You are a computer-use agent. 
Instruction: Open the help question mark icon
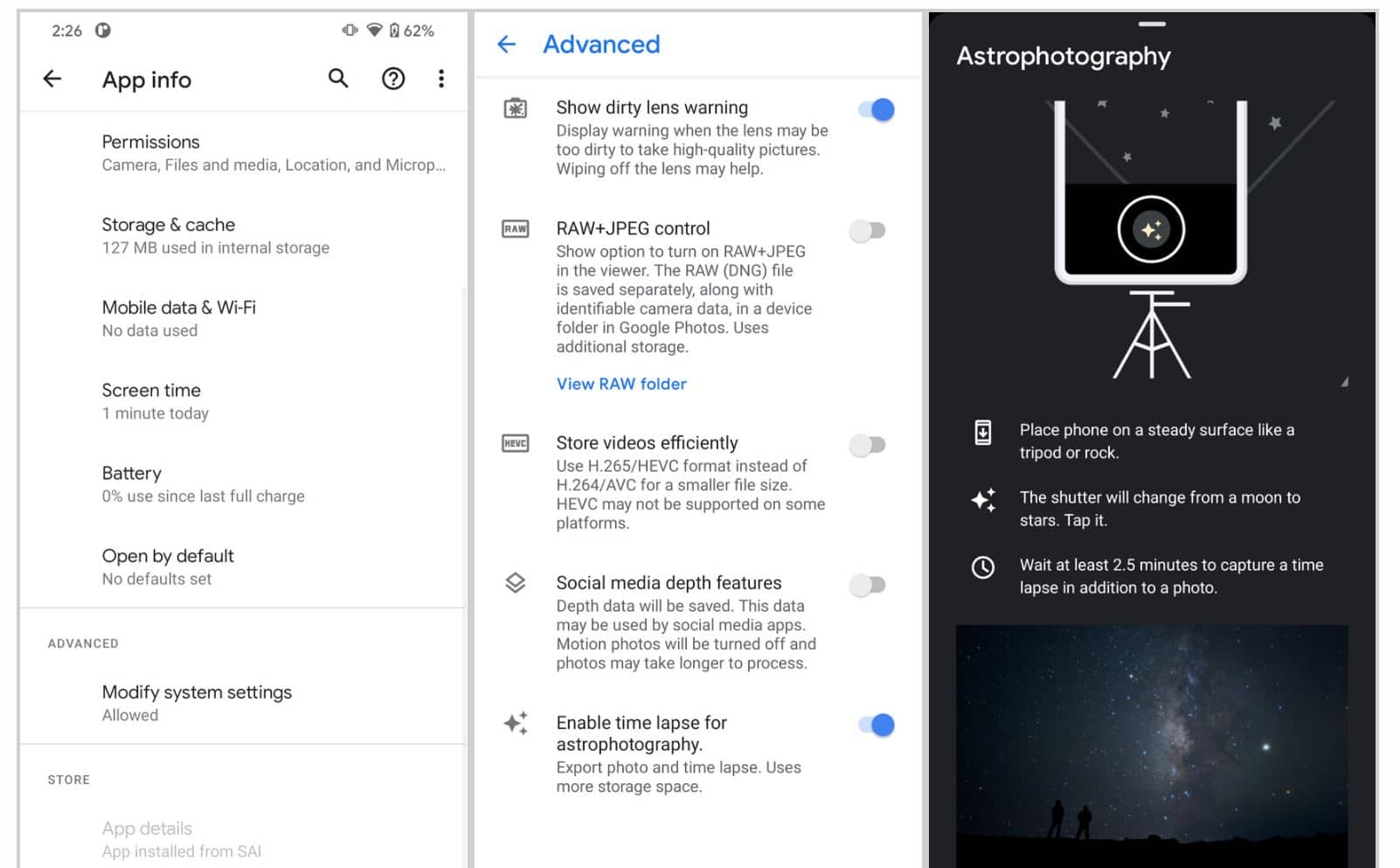[x=393, y=80]
